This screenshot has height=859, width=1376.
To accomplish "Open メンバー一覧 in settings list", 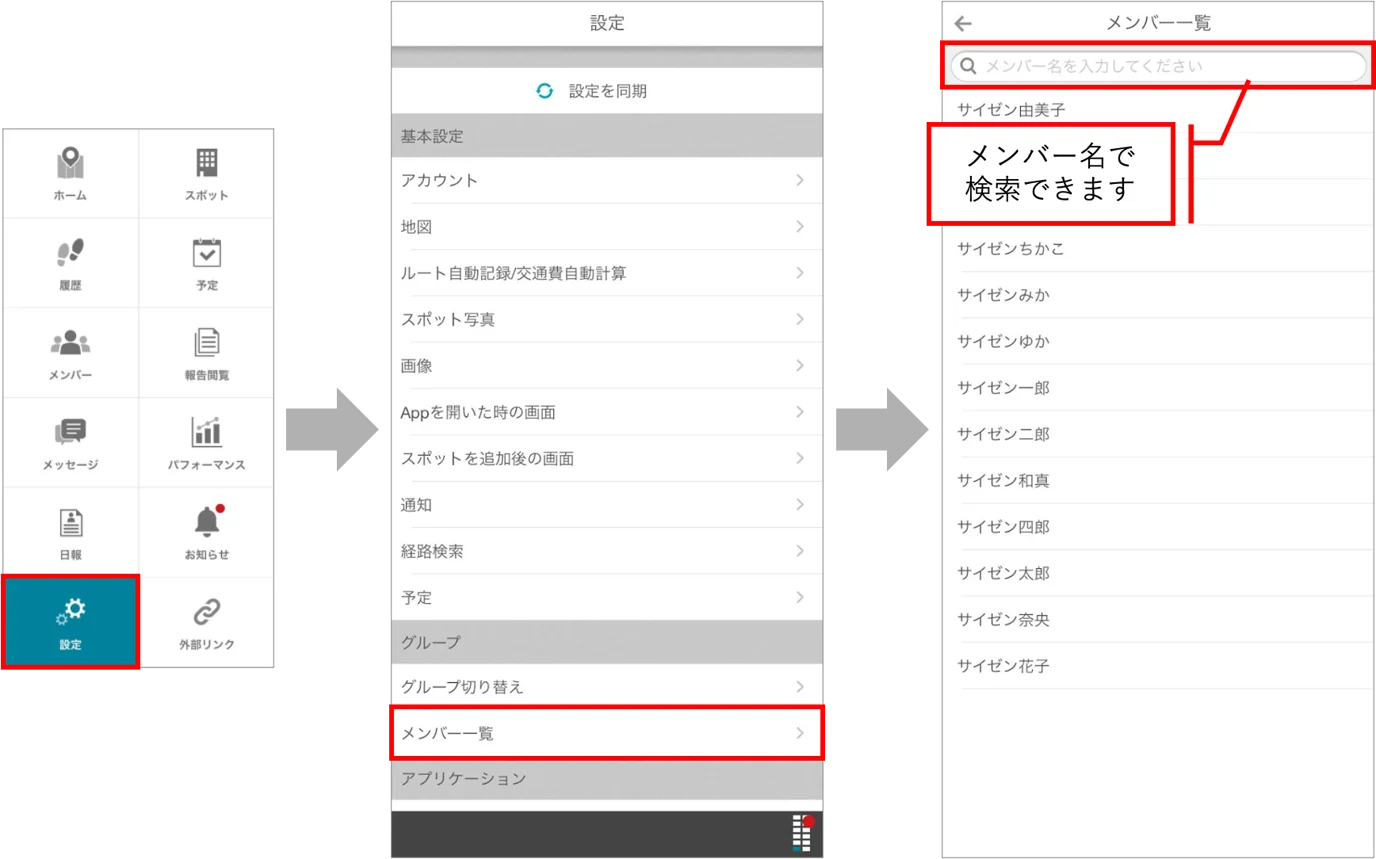I will pos(607,733).
